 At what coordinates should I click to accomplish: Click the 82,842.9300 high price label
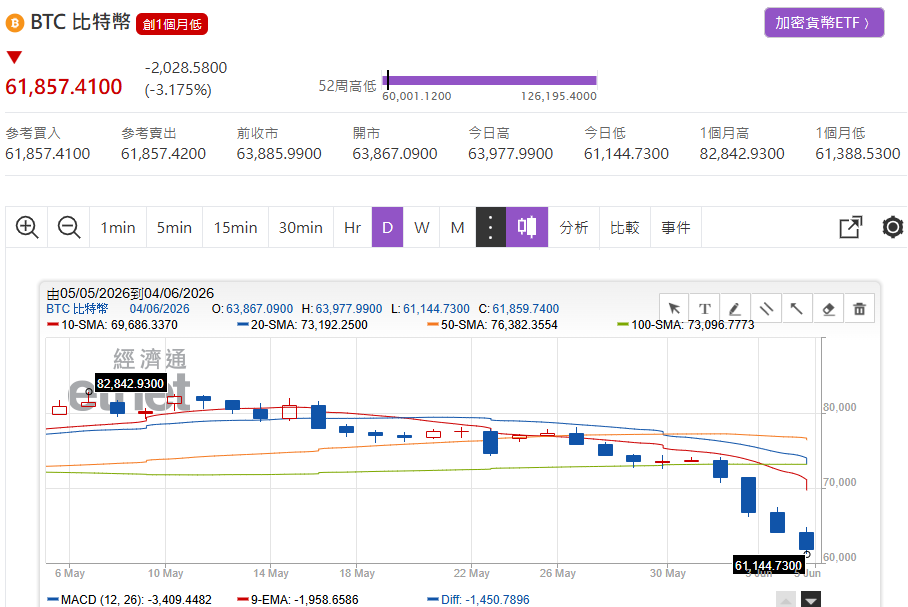[130, 383]
